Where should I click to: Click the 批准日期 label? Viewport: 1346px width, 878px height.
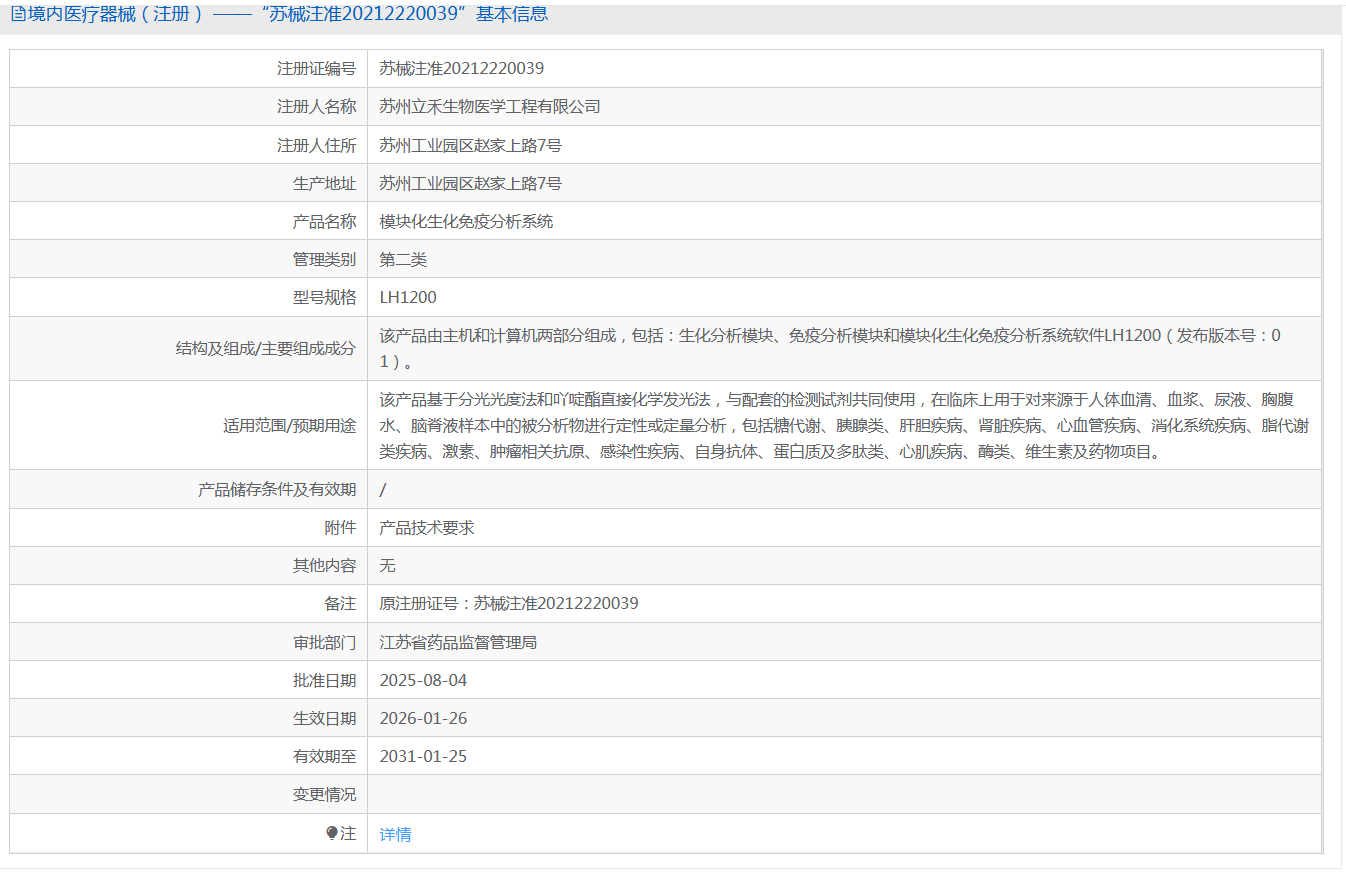pyautogui.click(x=324, y=680)
